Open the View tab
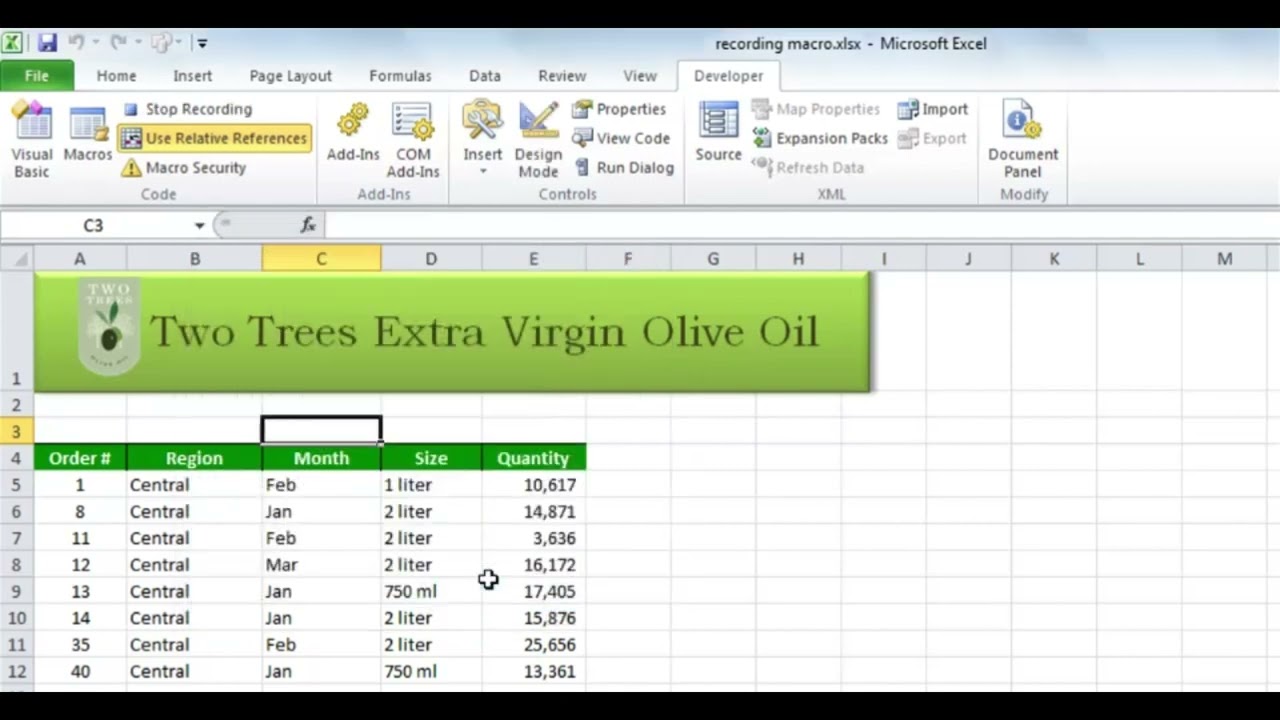The width and height of the screenshot is (1280, 720). coord(640,76)
